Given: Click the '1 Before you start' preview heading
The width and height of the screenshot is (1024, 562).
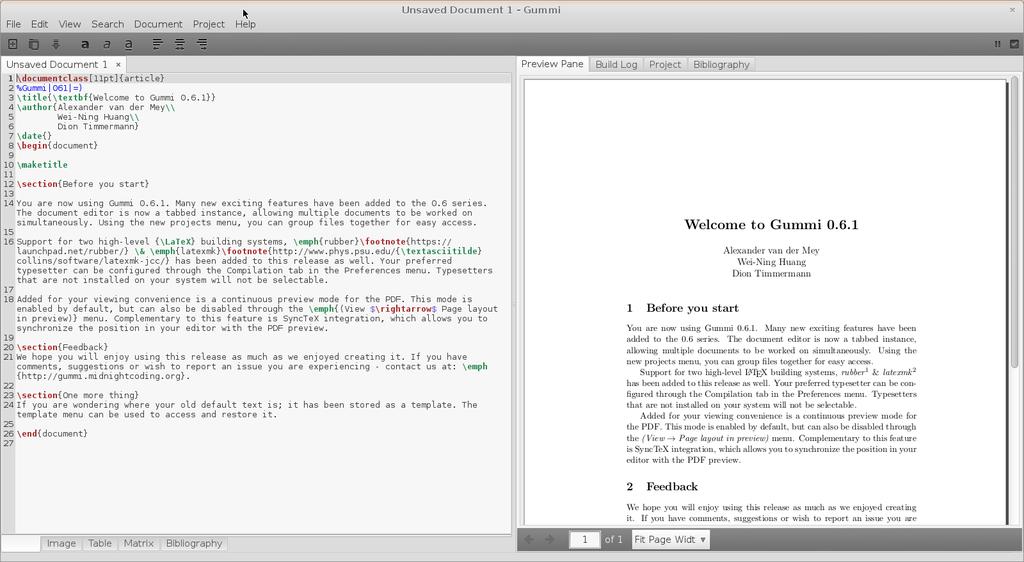Looking at the screenshot, I should (682, 308).
